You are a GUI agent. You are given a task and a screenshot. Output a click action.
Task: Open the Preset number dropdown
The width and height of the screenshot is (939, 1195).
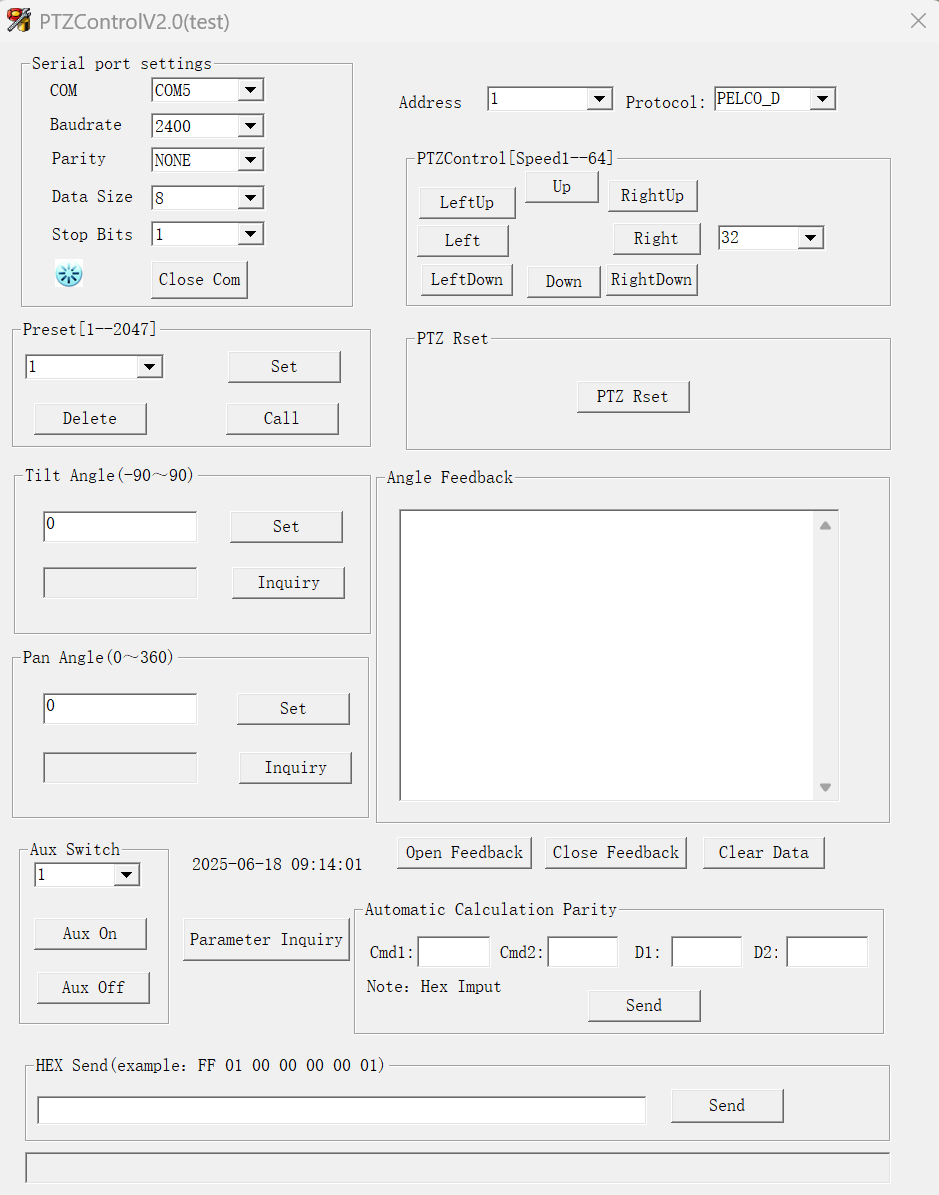point(149,367)
